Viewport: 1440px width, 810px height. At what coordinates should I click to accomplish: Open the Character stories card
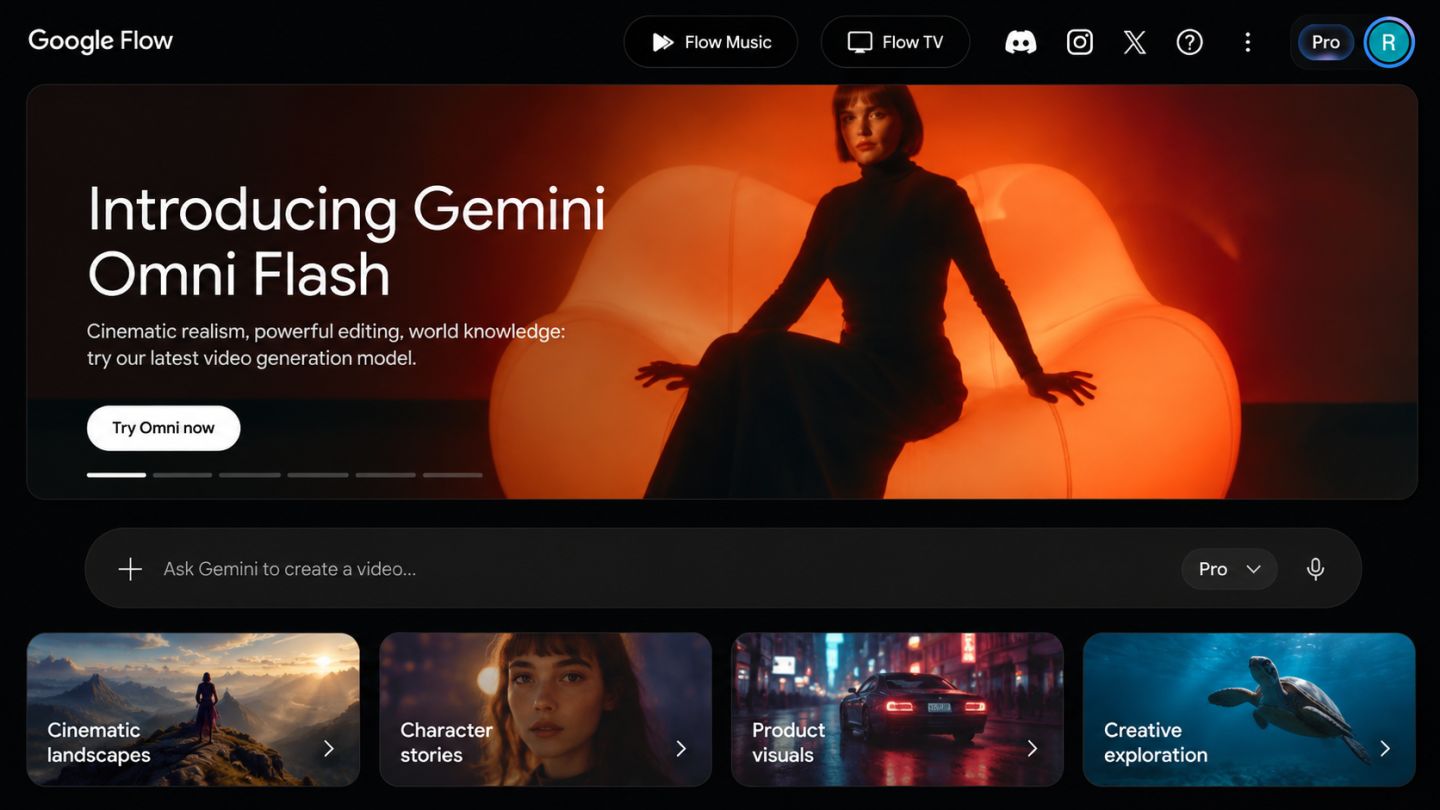[545, 709]
